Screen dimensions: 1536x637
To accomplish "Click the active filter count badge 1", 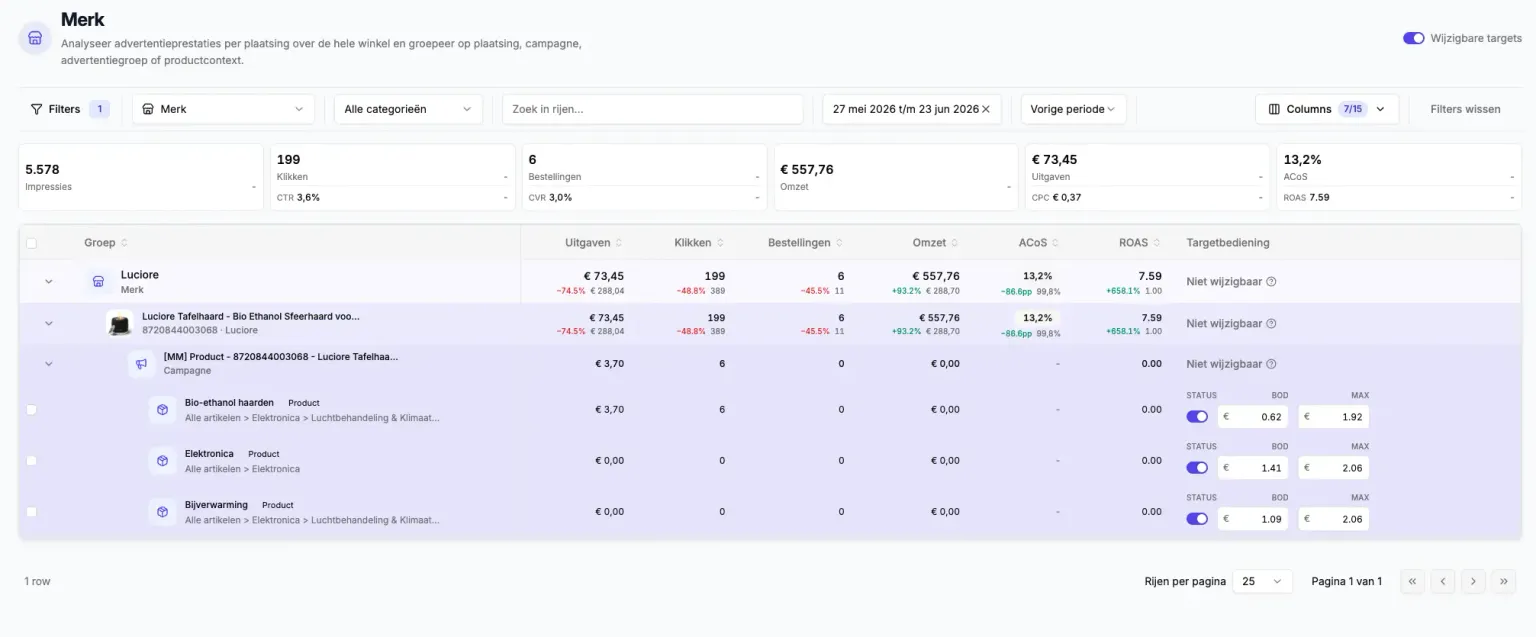I will point(99,109).
